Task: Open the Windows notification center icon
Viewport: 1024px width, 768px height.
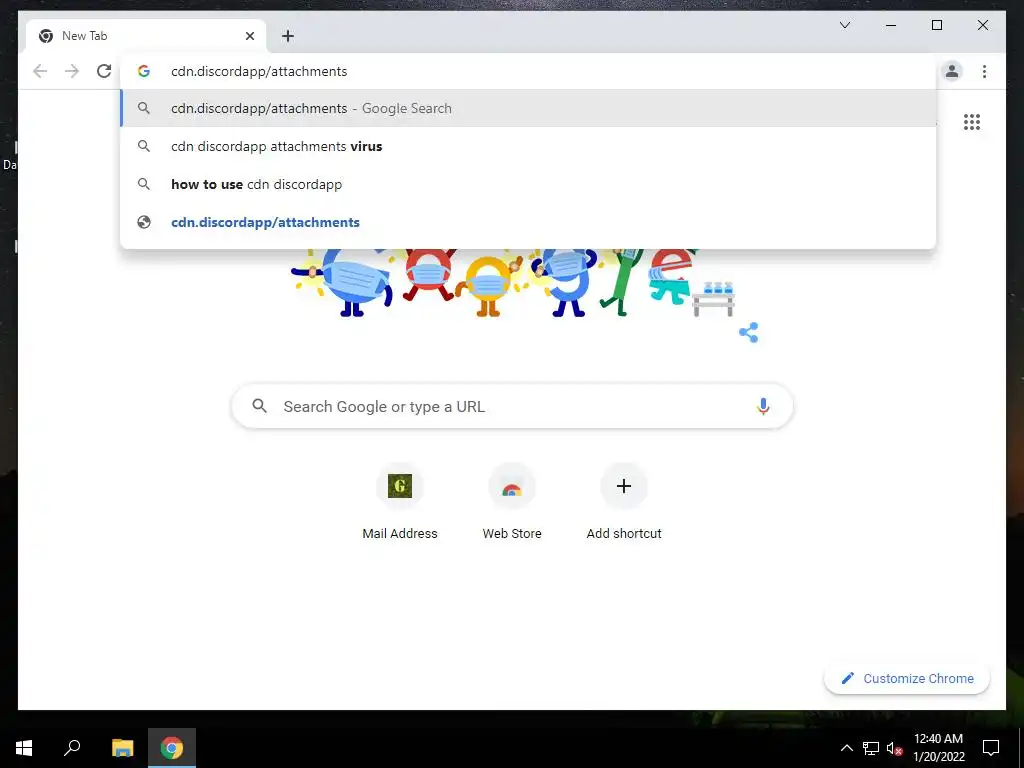Action: (x=991, y=748)
